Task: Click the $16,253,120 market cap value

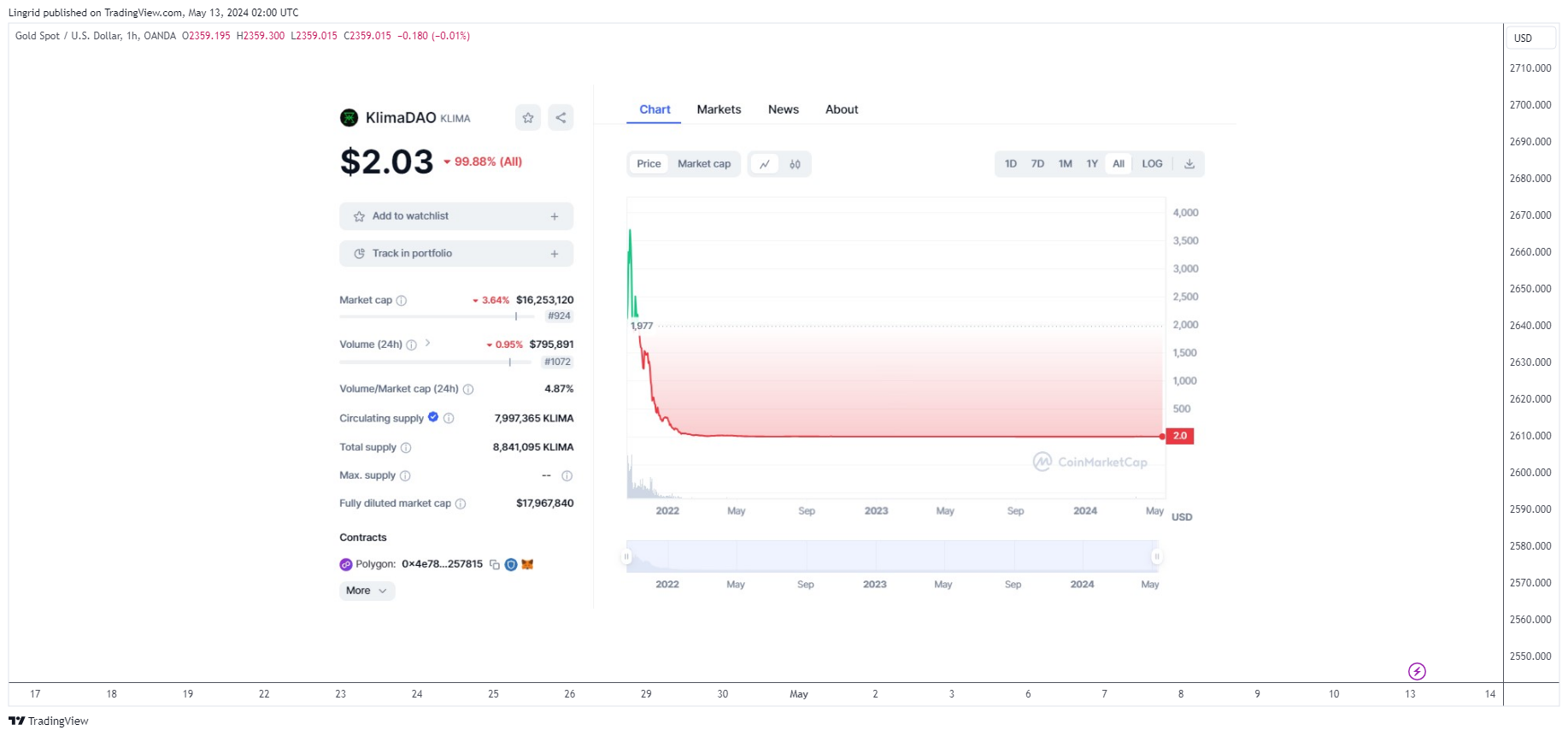Action: (544, 301)
